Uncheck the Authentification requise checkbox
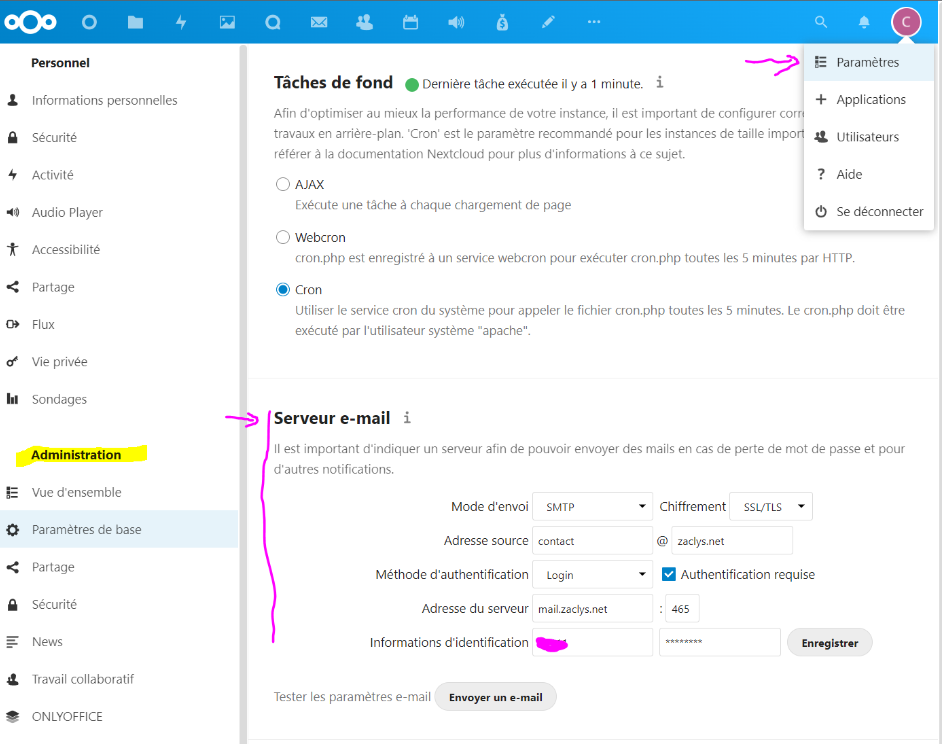 point(670,575)
